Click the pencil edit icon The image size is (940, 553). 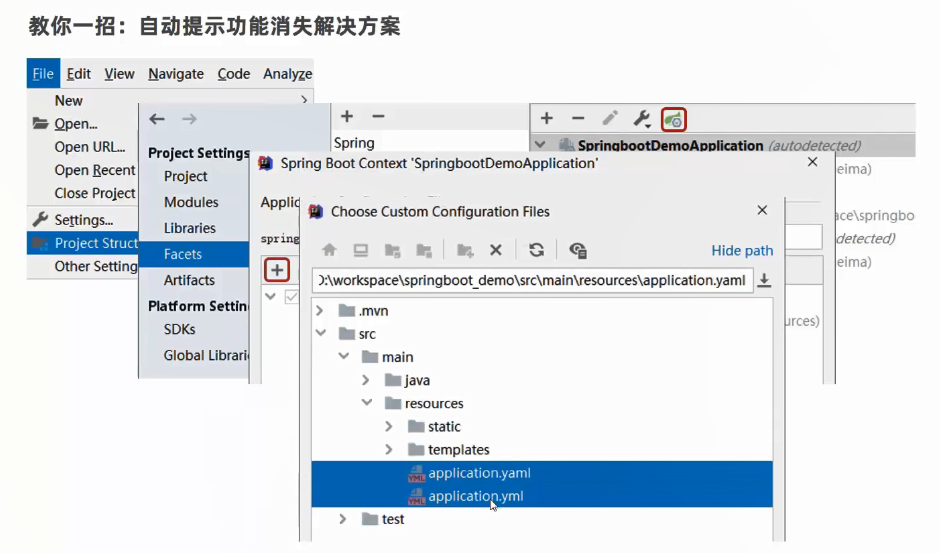point(610,118)
